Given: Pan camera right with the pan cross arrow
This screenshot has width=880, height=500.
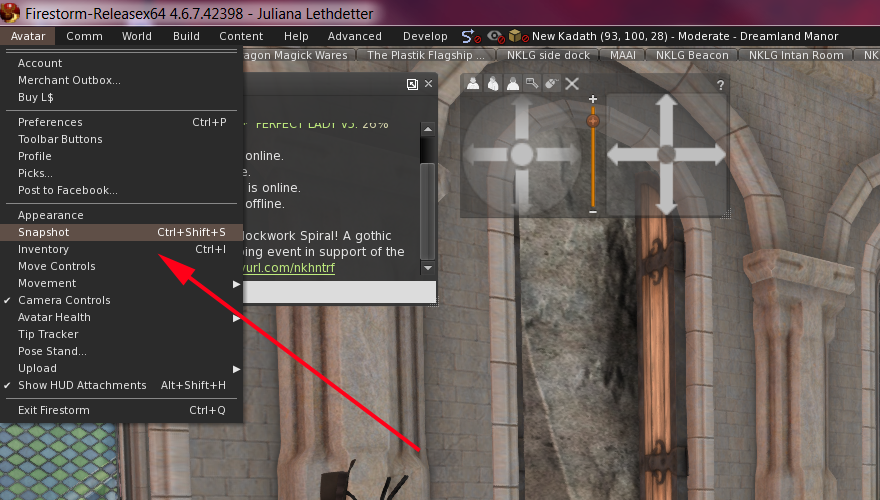Looking at the screenshot, I should click(702, 154).
